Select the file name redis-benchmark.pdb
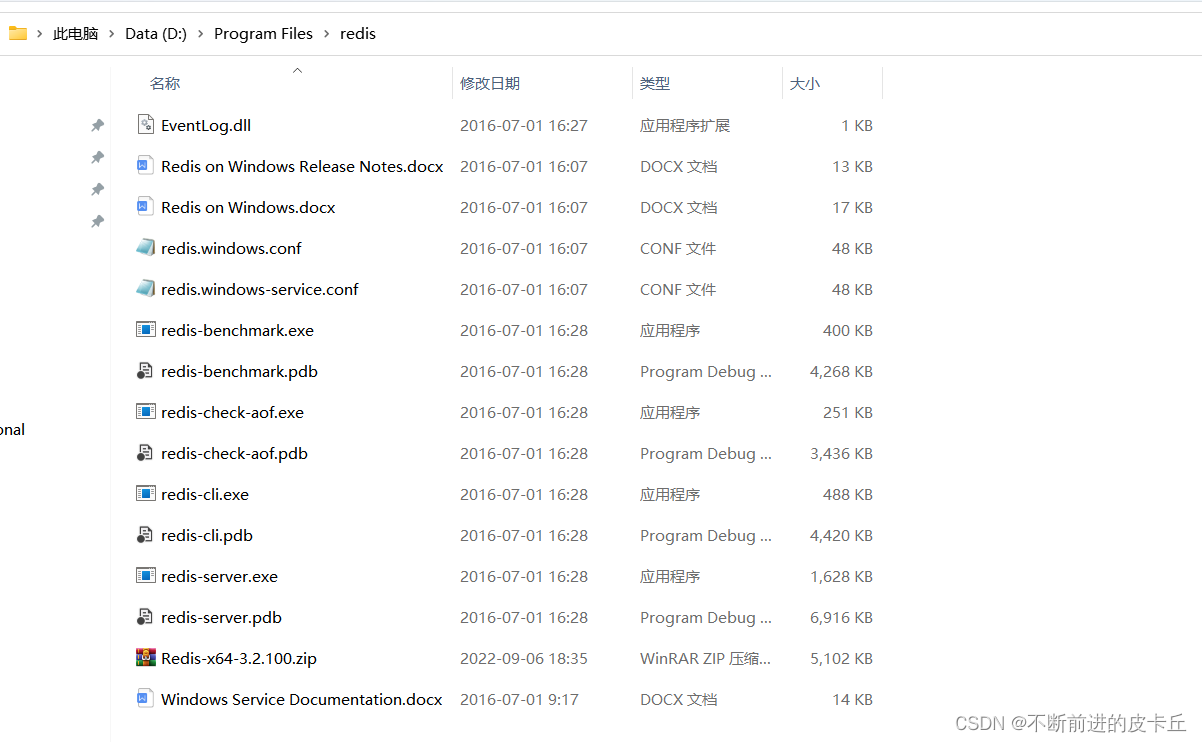Viewport: 1202px width, 742px height. (239, 371)
